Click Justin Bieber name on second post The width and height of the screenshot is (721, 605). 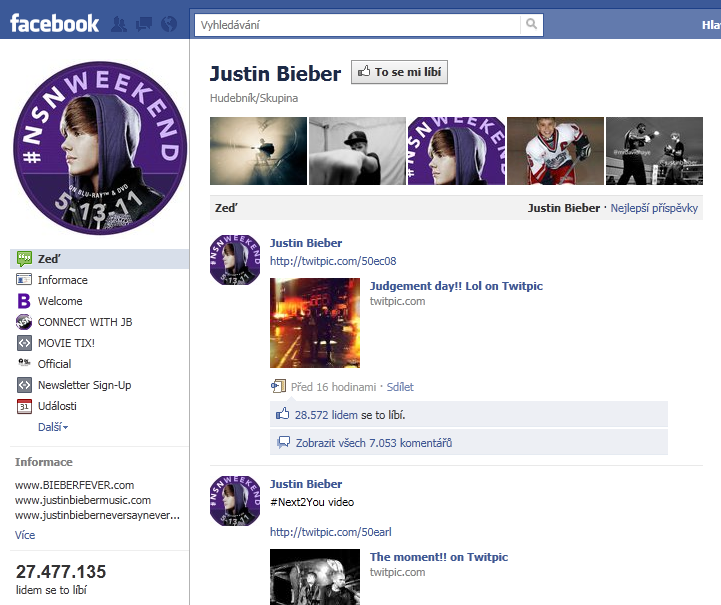[306, 484]
